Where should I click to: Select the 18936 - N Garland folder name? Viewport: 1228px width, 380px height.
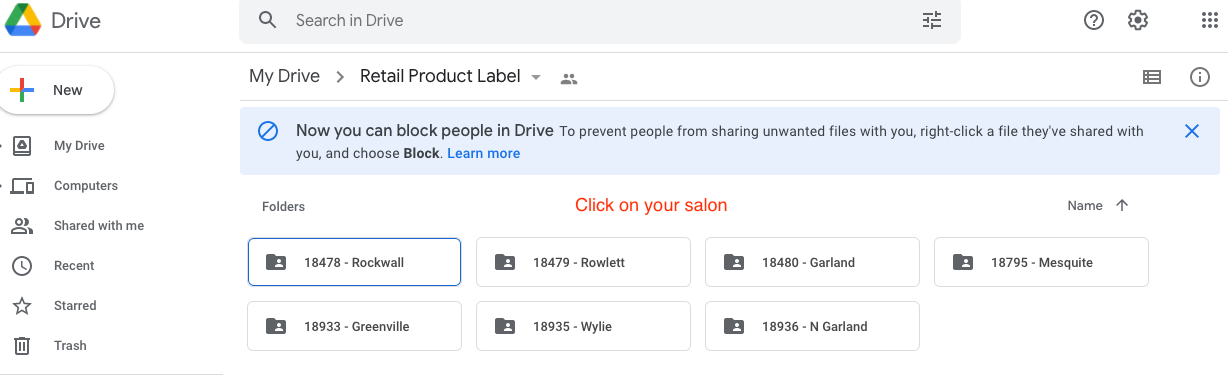[815, 326]
